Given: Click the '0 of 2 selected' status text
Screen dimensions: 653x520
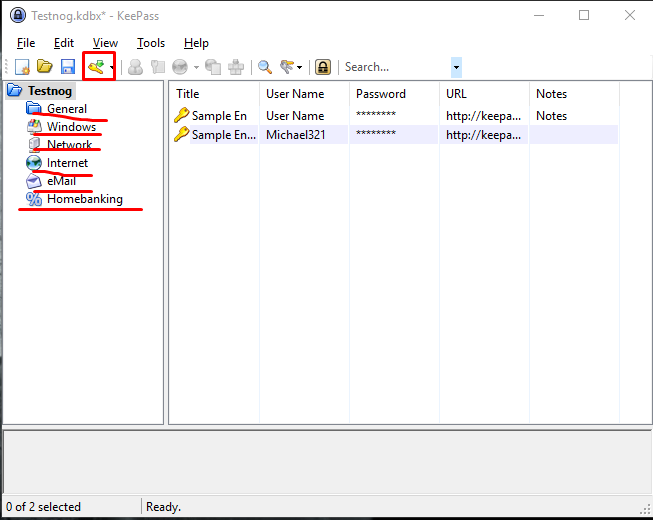Looking at the screenshot, I should (43, 507).
